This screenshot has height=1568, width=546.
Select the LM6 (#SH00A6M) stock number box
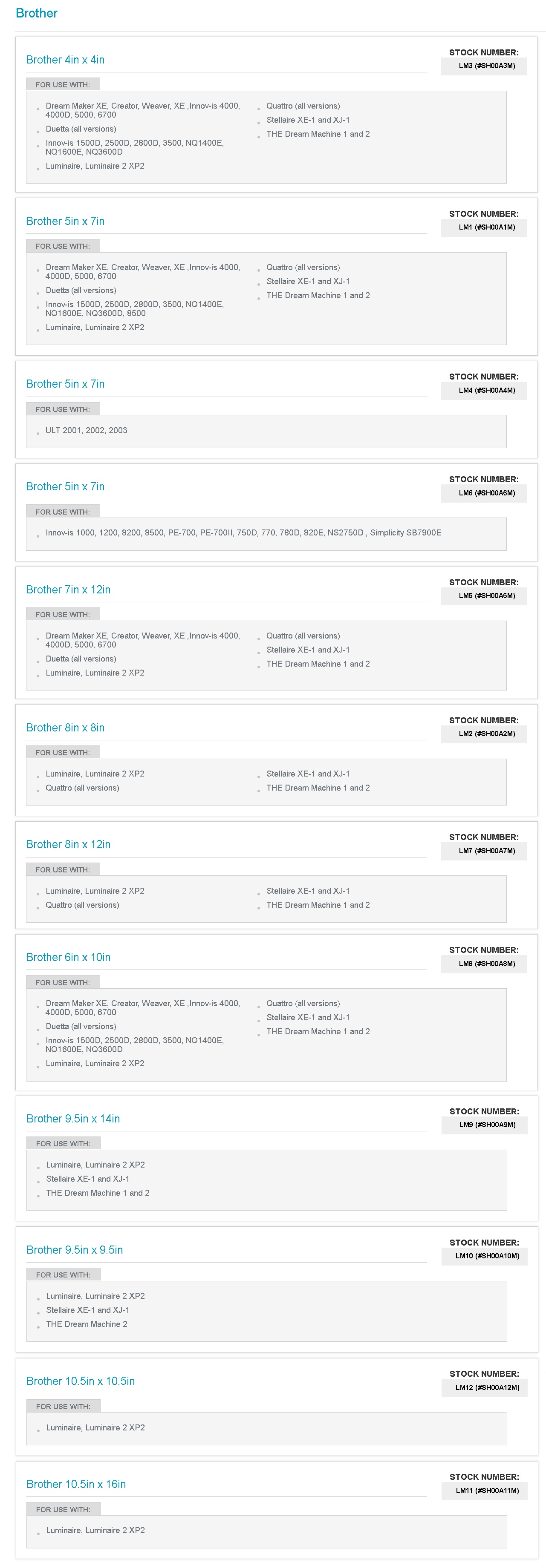click(486, 493)
